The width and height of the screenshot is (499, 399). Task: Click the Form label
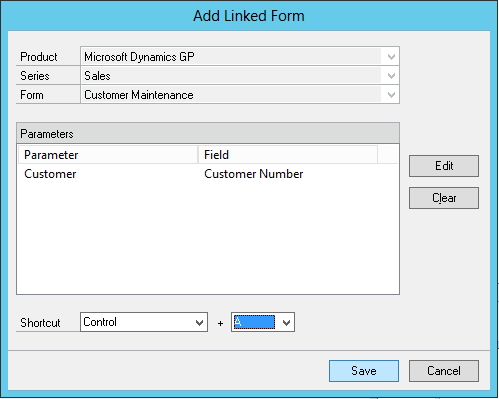[32, 95]
